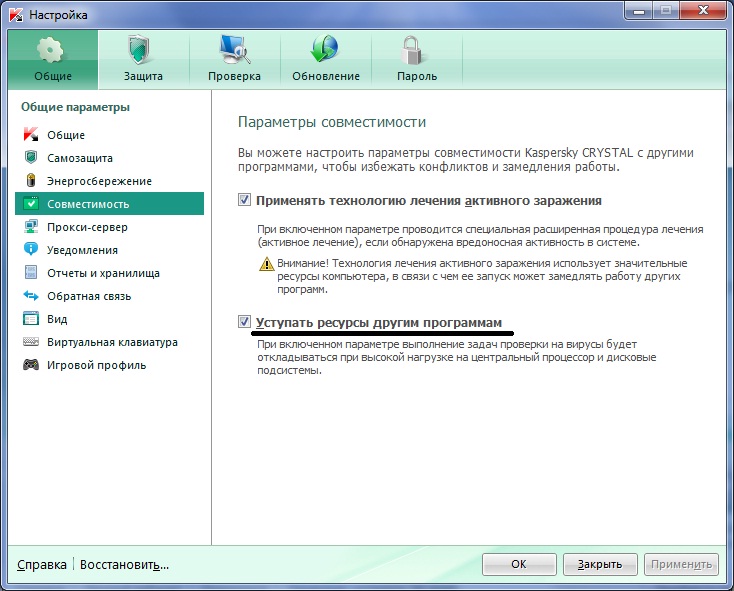Click the globe arrow Обновление icon
The width and height of the screenshot is (734, 591).
(324, 49)
